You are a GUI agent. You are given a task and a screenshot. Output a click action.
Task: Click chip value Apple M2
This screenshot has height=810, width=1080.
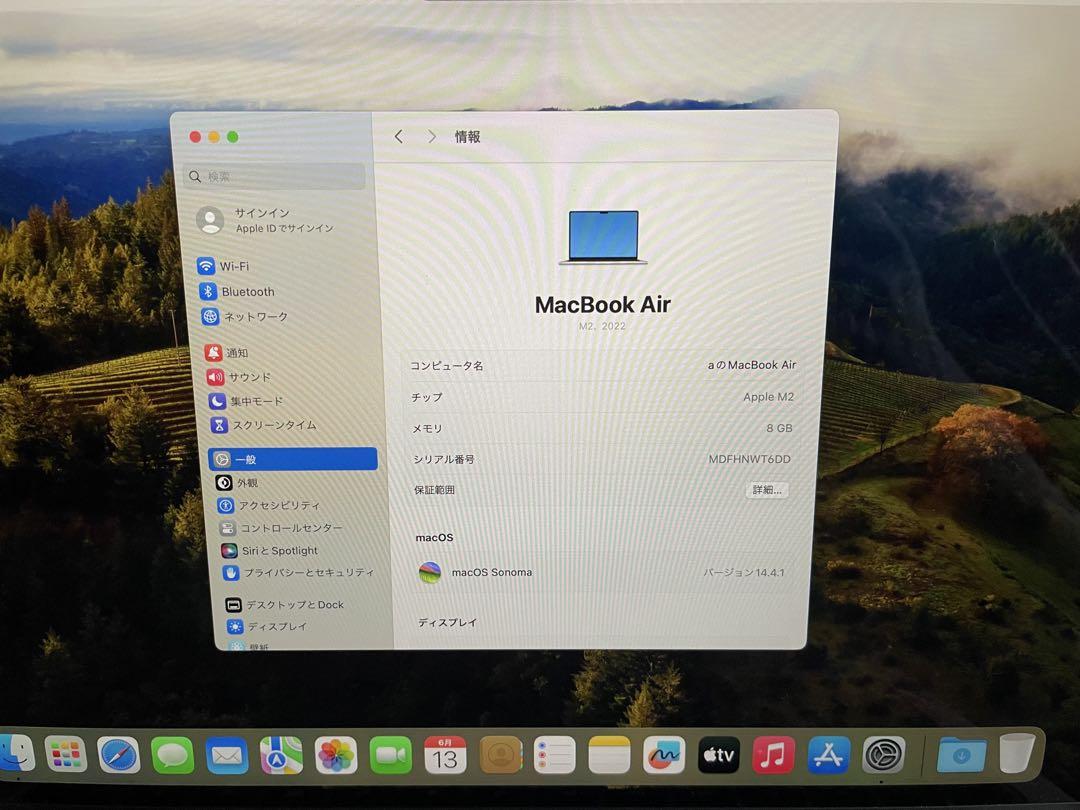pyautogui.click(x=769, y=397)
